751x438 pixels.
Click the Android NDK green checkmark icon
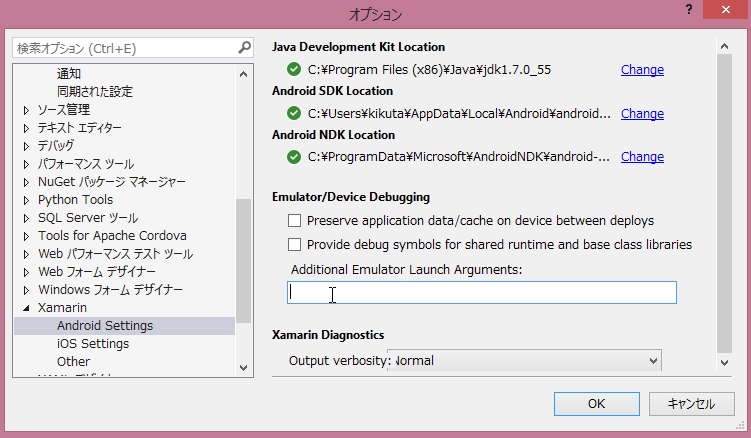click(294, 157)
